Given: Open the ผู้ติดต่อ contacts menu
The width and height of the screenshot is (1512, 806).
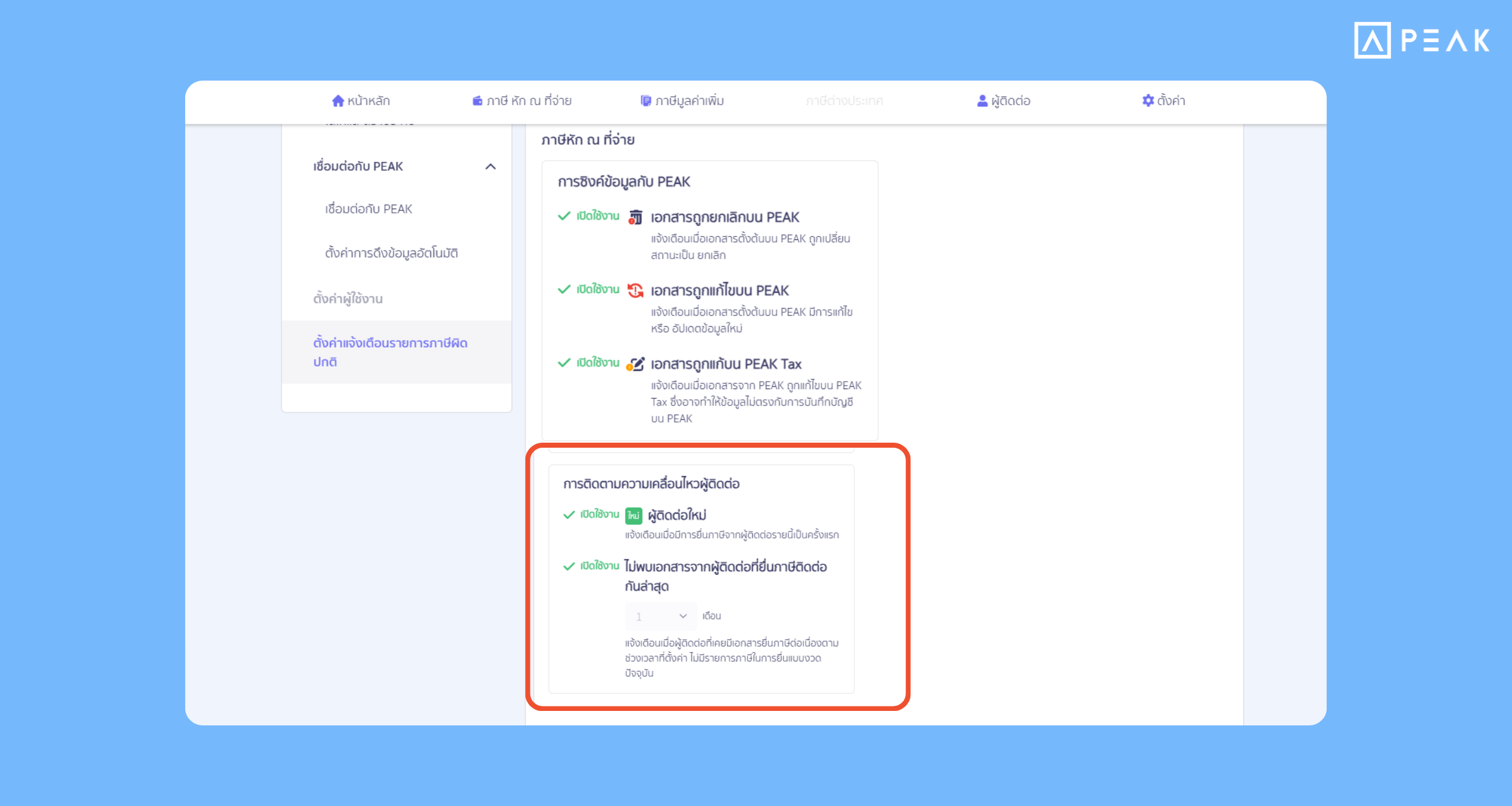Looking at the screenshot, I should [x=1004, y=101].
